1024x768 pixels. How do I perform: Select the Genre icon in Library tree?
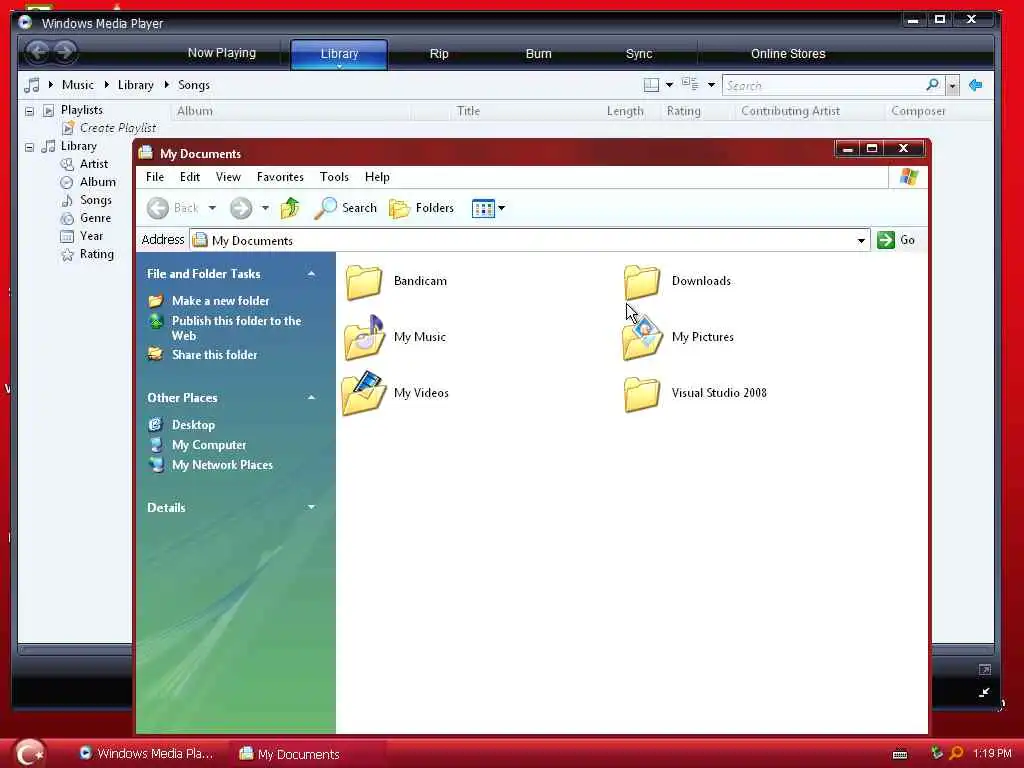pos(67,218)
